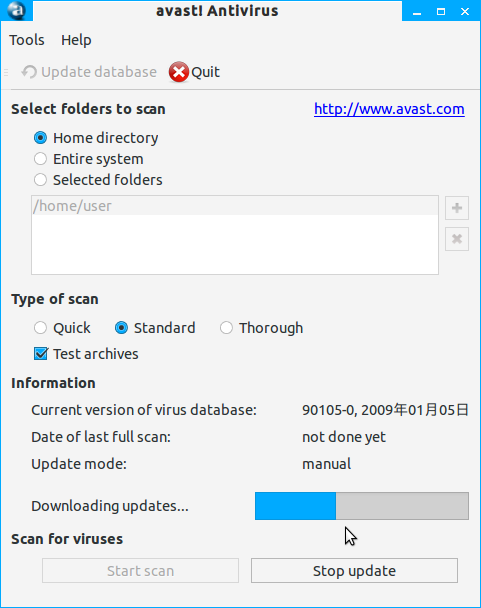Image resolution: width=481 pixels, height=608 pixels.
Task: Click the avast logo in title bar
Action: 16,10
